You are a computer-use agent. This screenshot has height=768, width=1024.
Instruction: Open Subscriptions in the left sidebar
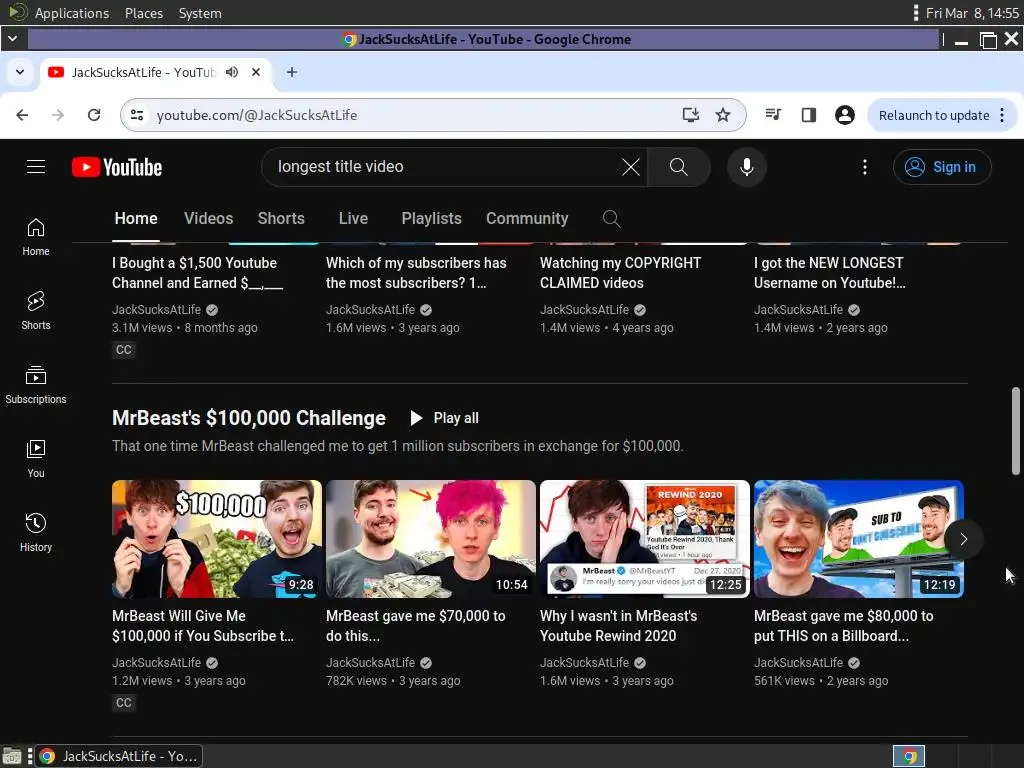tap(36, 385)
